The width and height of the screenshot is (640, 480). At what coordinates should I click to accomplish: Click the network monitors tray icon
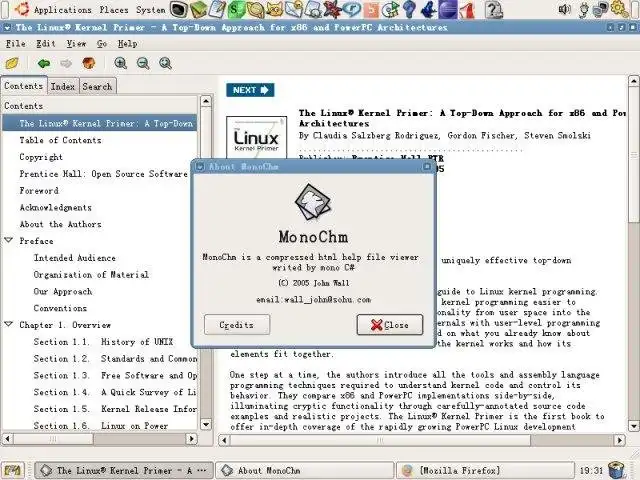pyautogui.click(x=600, y=9)
